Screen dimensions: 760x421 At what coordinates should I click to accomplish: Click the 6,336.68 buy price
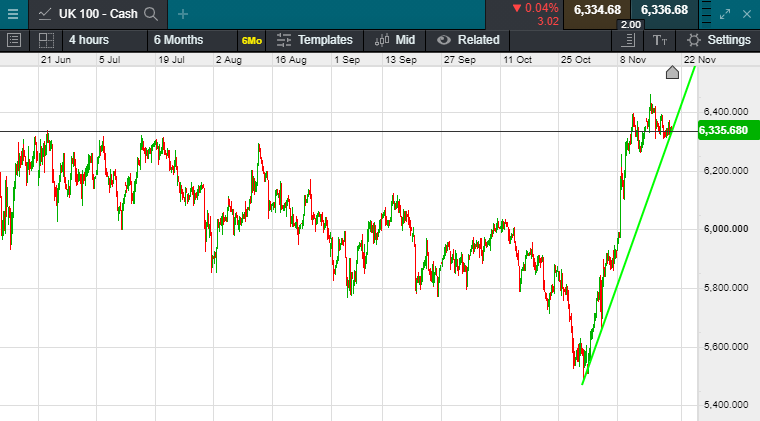tap(664, 10)
